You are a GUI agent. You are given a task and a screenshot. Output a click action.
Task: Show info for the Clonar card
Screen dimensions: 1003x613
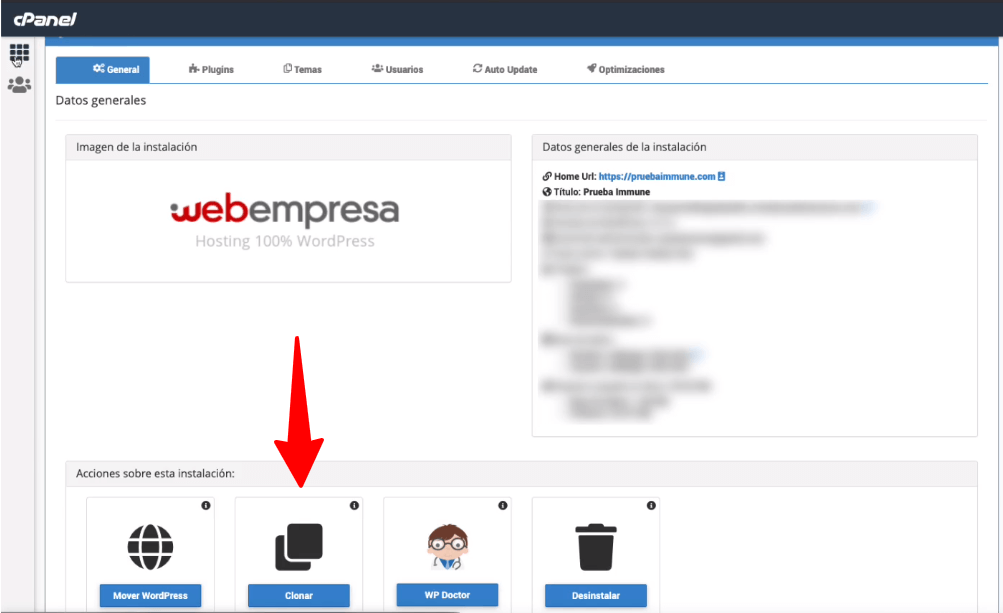pos(354,506)
